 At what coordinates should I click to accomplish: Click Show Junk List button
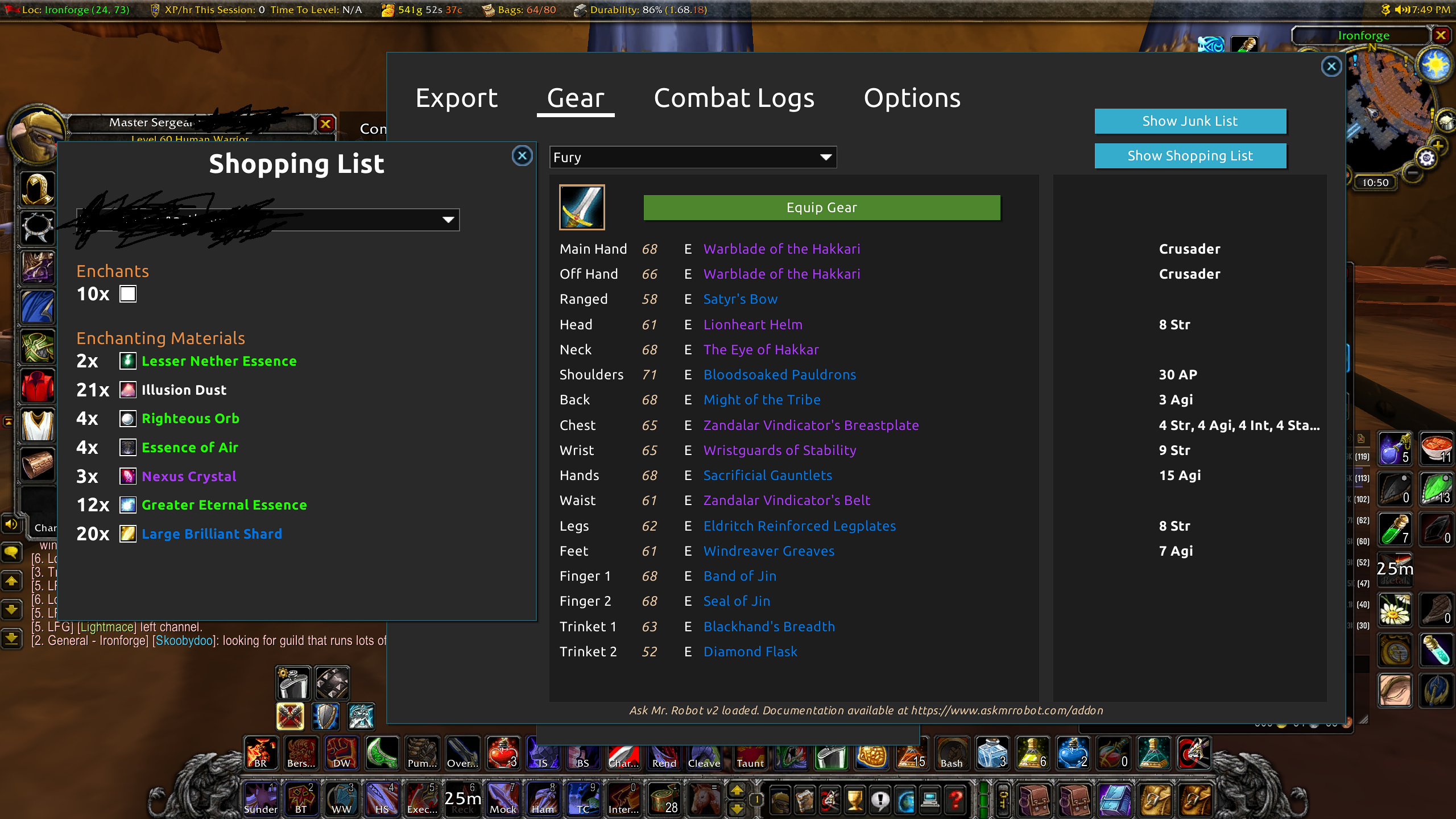1190,121
